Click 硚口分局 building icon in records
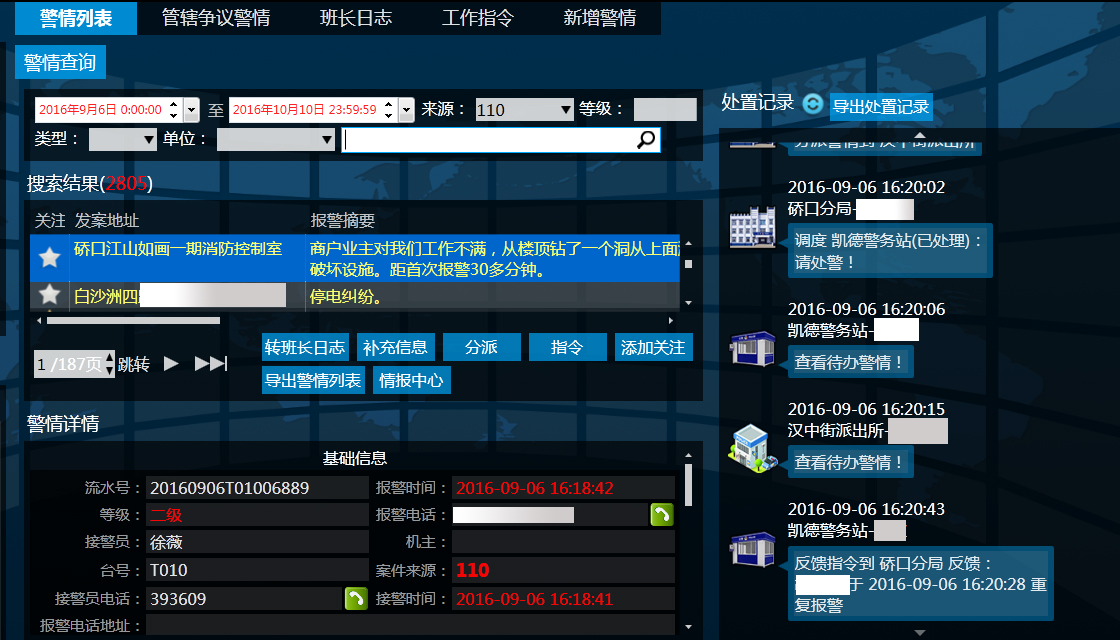 coord(752,229)
